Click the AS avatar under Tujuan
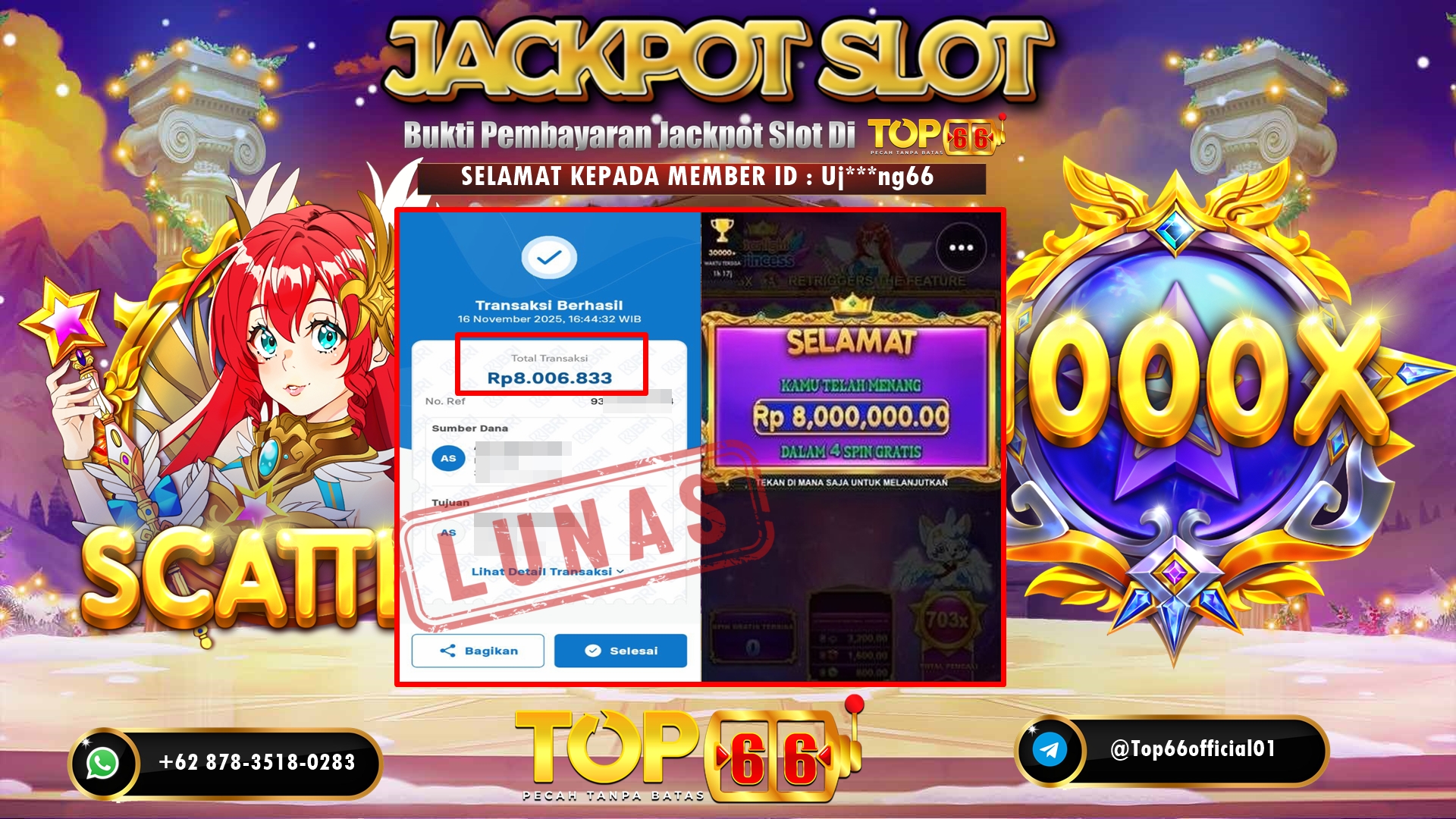Viewport: 1456px width, 819px height. pyautogui.click(x=448, y=532)
